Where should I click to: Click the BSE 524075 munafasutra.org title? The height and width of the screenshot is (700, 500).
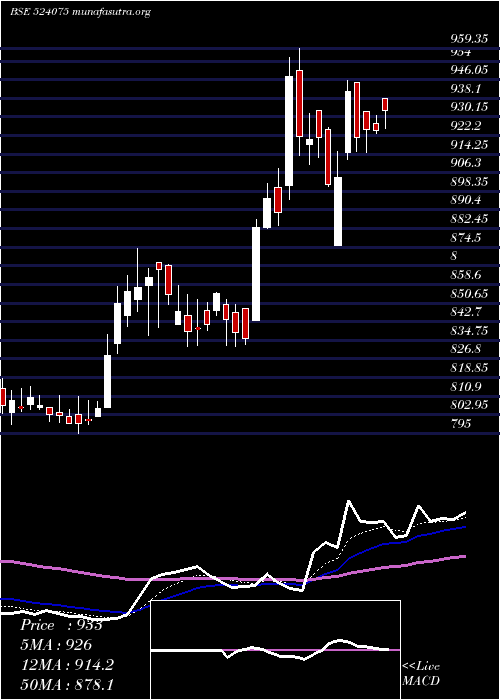pyautogui.click(x=80, y=12)
